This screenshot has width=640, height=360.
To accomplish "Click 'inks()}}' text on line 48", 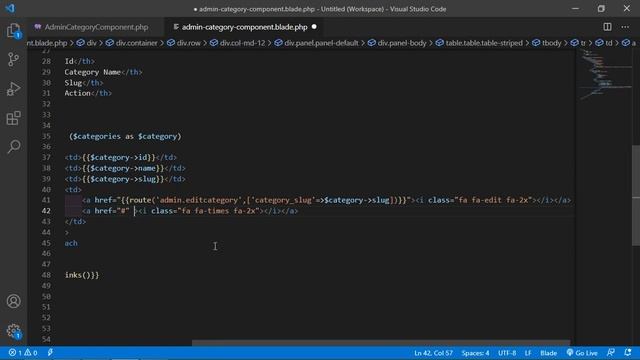I will (x=82, y=275).
